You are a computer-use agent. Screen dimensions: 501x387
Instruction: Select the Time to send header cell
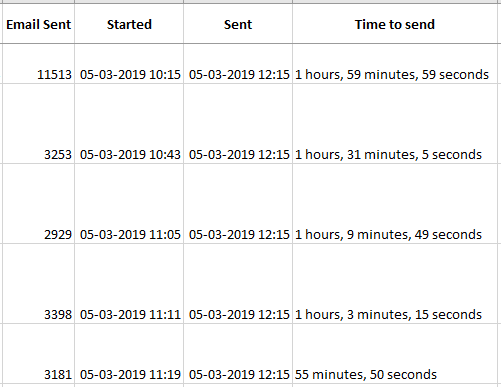[397, 23]
